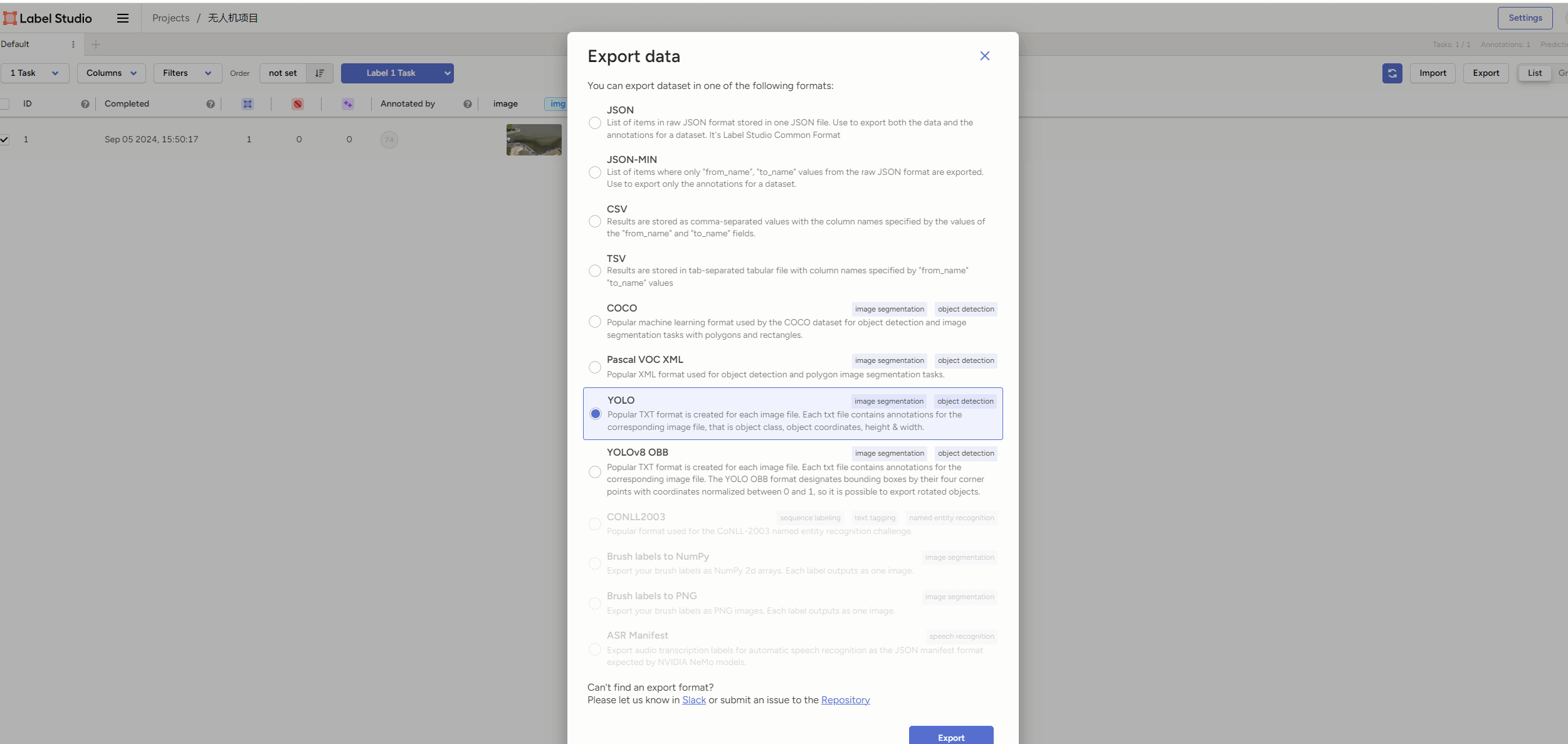The height and width of the screenshot is (744, 1568).
Task: Add a new tab with plus icon
Action: click(x=96, y=45)
